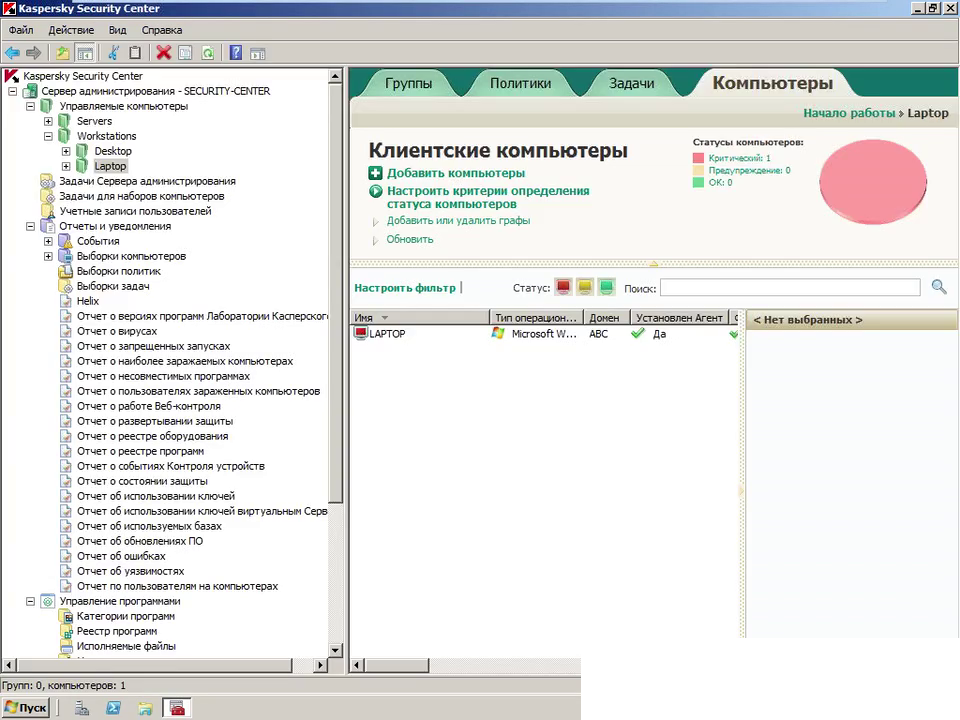Screen dimensions: 960x720
Task: Click the Forward arrow toolbar icon
Action: (34, 53)
